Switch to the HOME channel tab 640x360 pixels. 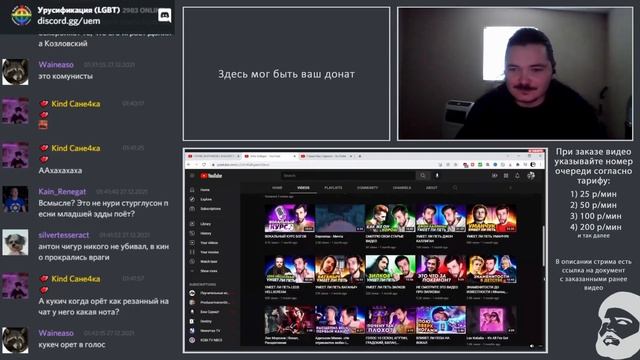pyautogui.click(x=277, y=188)
